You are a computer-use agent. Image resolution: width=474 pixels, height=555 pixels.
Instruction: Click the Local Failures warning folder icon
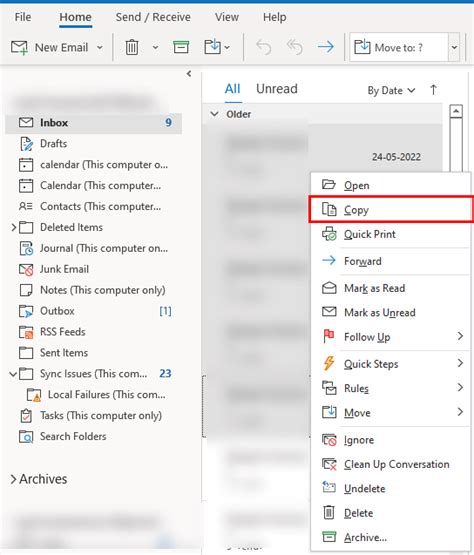pyautogui.click(x=34, y=395)
